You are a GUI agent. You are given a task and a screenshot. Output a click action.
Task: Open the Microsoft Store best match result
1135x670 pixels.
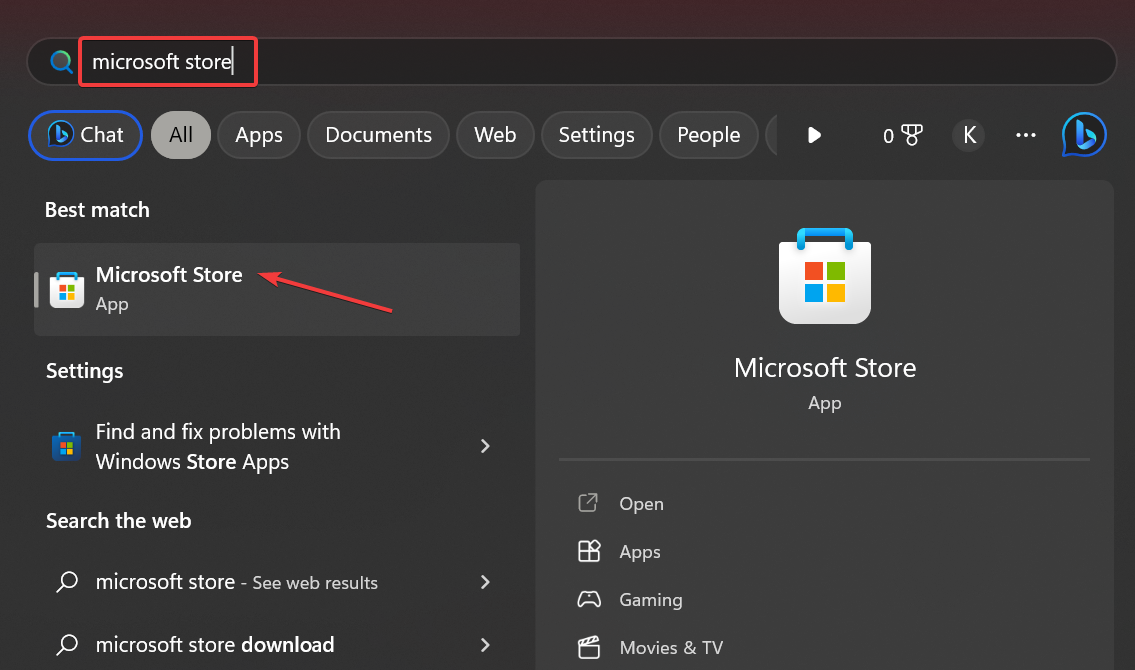click(x=277, y=289)
